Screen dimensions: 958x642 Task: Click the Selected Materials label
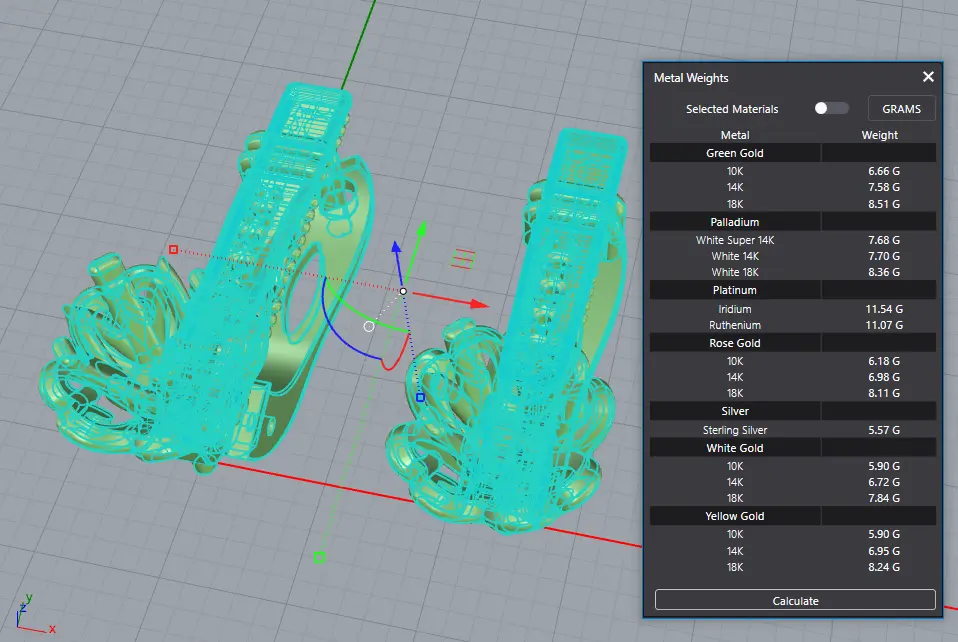pos(731,109)
